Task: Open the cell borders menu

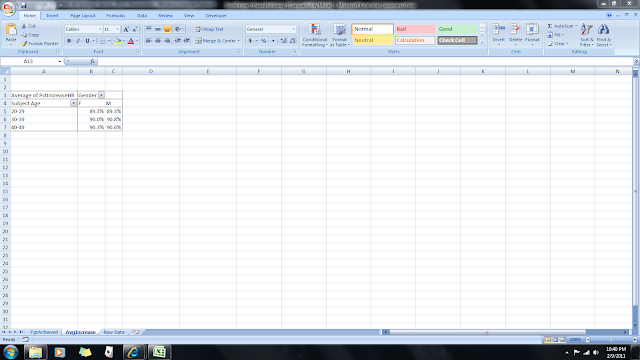Action: (x=105, y=41)
